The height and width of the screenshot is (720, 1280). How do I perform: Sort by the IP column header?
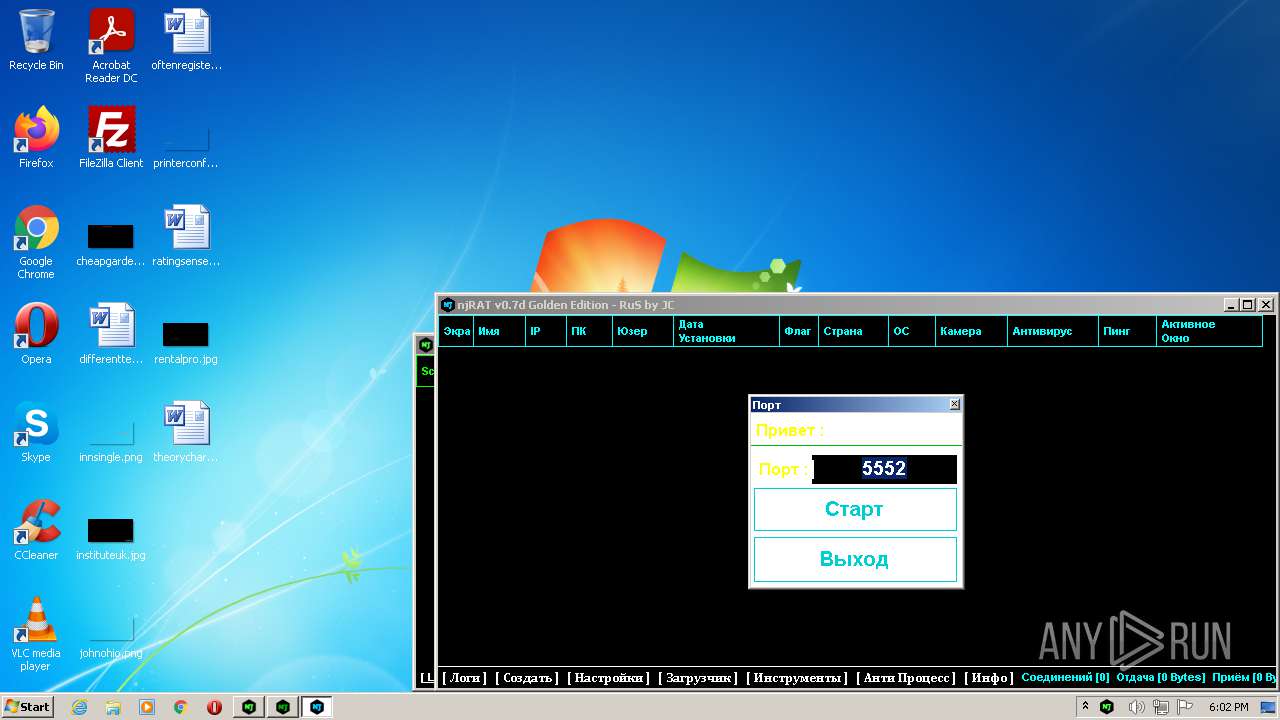coord(545,331)
